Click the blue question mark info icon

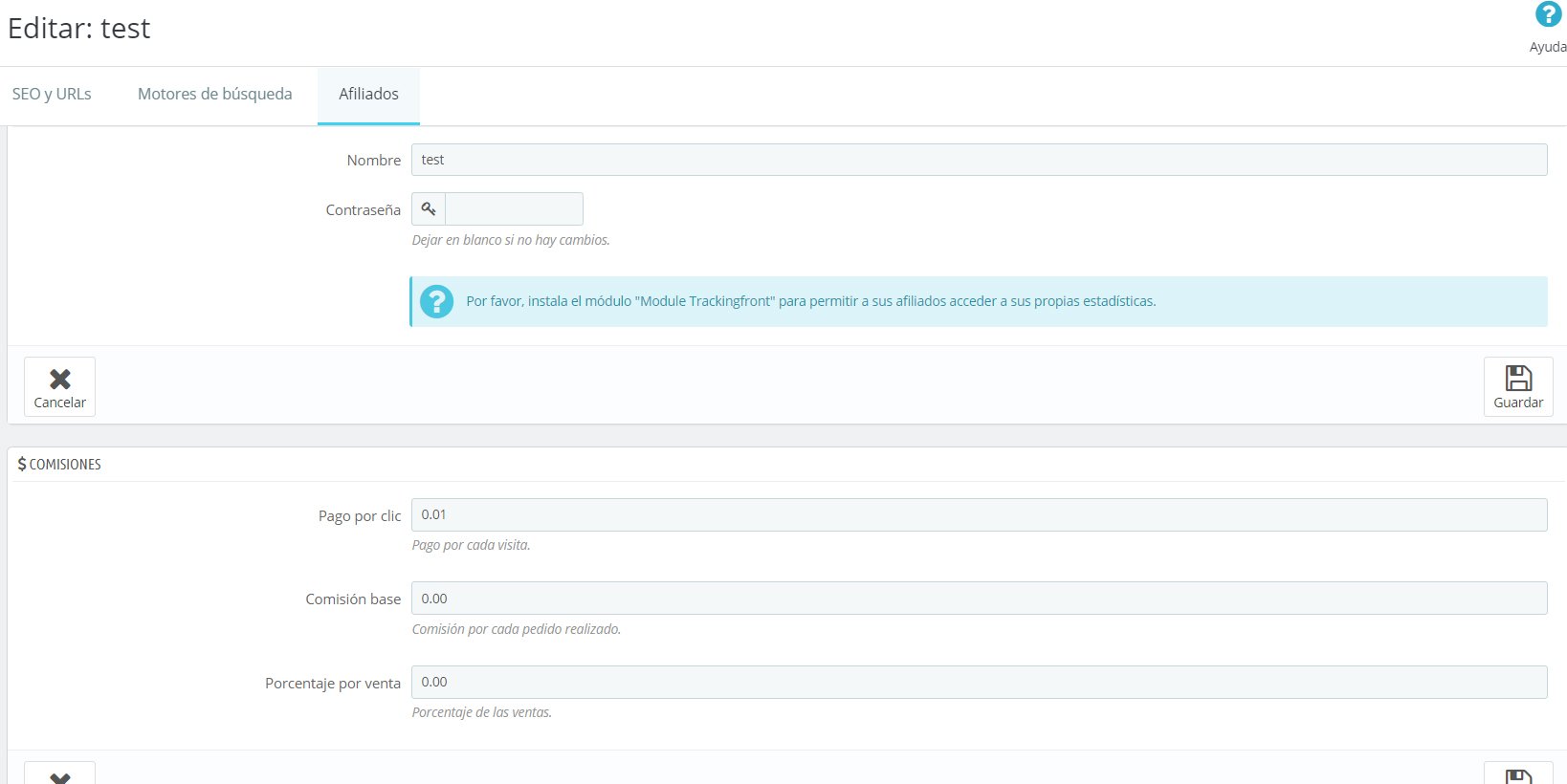pos(437,301)
